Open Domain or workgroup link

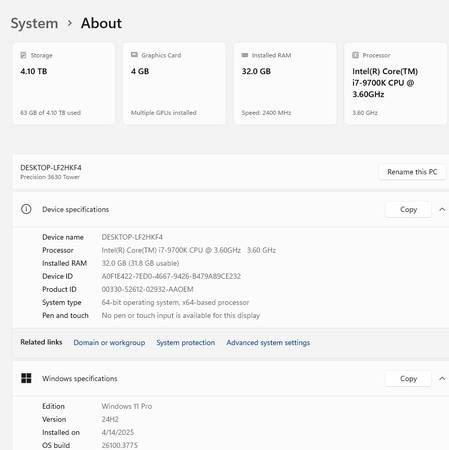(109, 343)
